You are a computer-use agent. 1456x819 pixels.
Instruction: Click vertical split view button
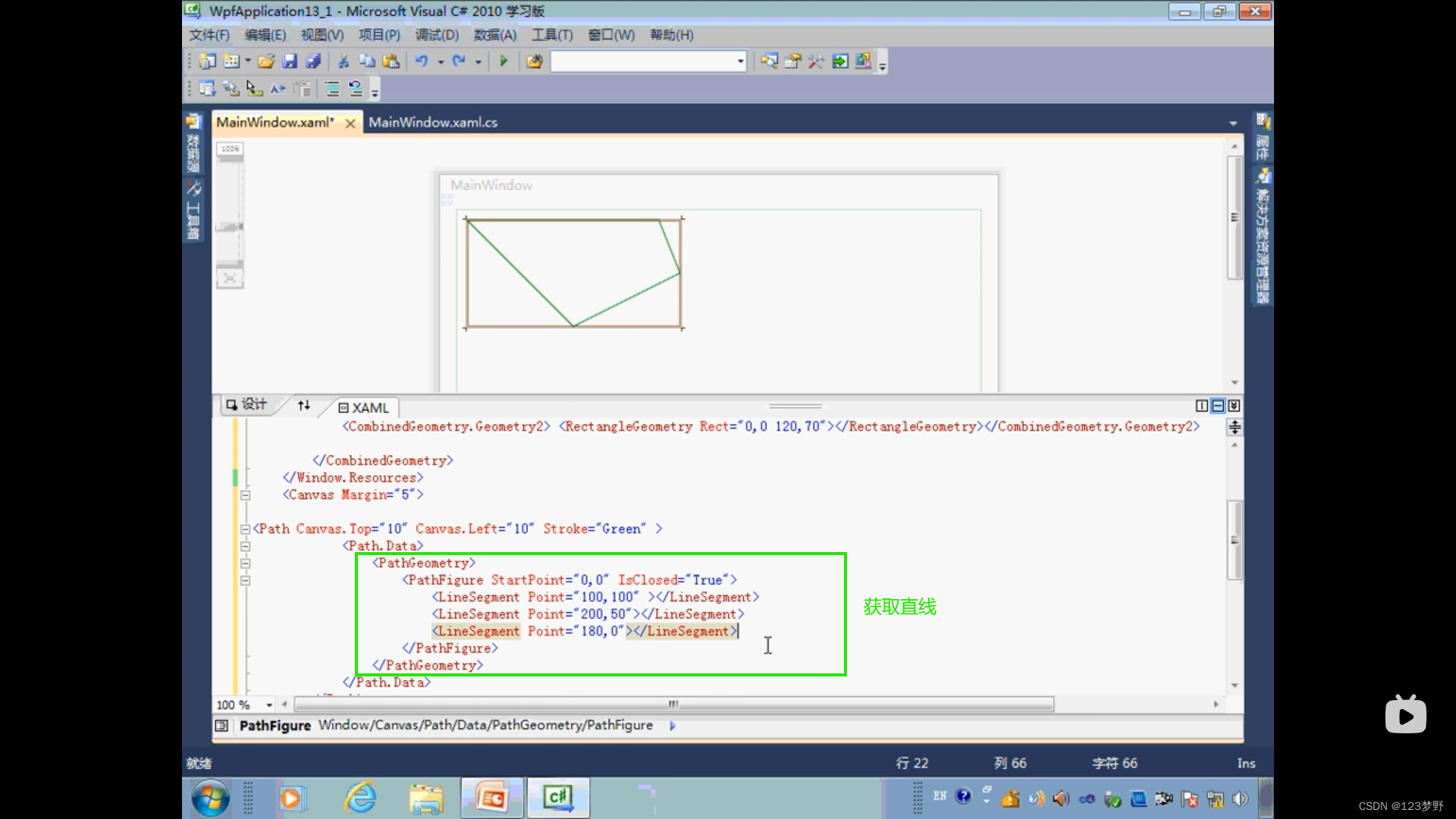[1202, 406]
